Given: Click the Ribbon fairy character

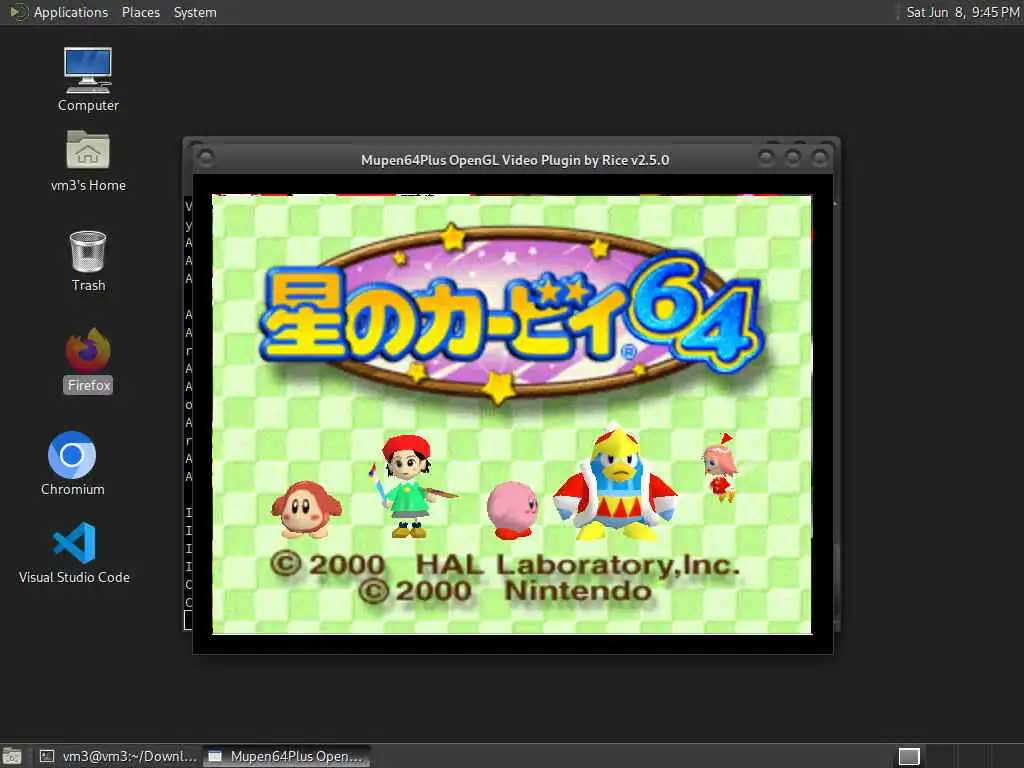Looking at the screenshot, I should pyautogui.click(x=720, y=469).
